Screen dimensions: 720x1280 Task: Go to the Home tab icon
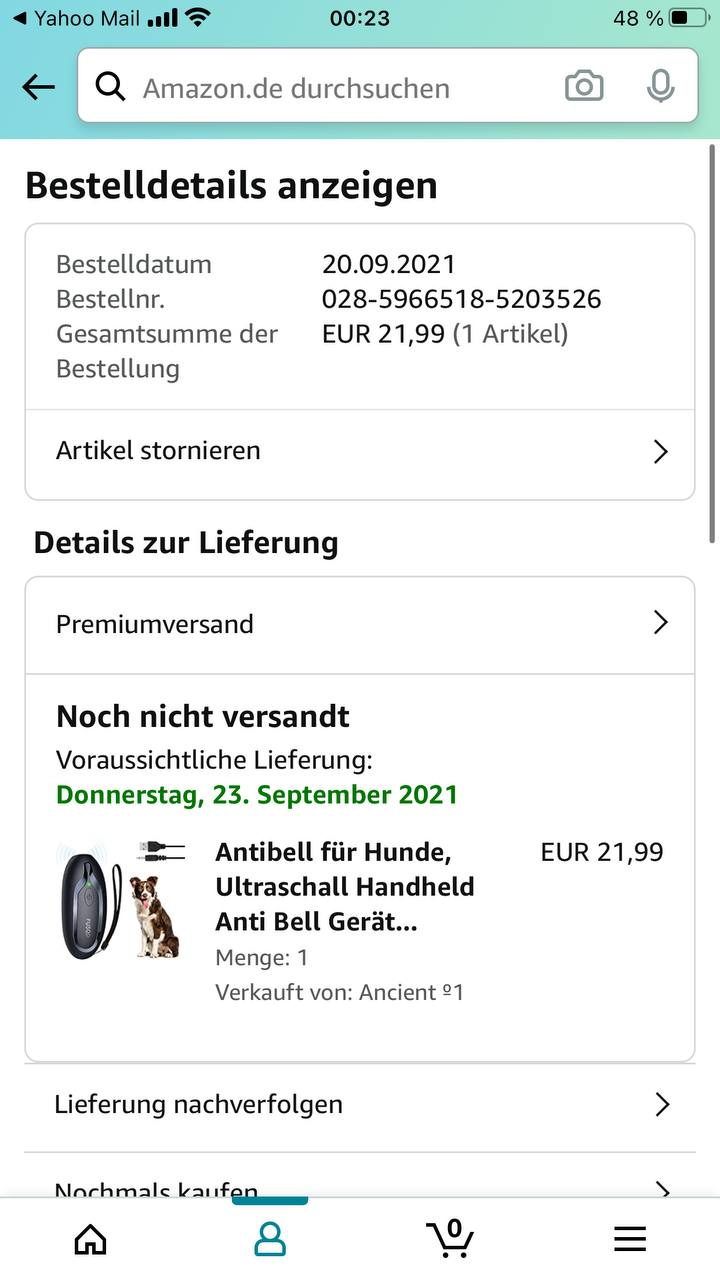(90, 1240)
